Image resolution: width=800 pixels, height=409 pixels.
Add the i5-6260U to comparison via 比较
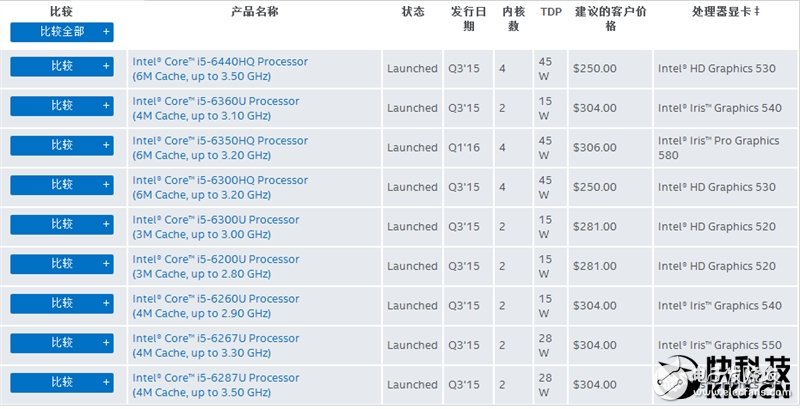point(61,304)
